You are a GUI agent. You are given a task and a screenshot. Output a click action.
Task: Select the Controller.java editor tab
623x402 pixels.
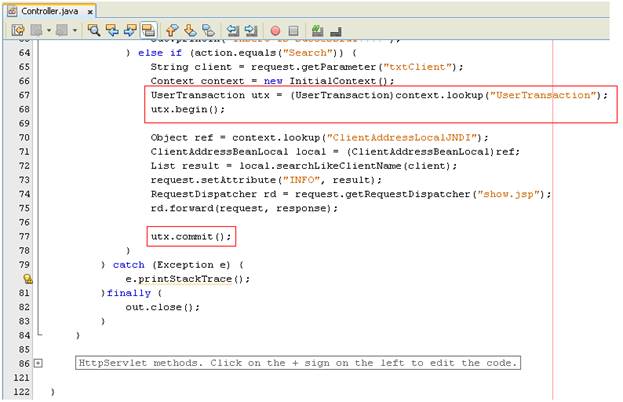coord(51,11)
